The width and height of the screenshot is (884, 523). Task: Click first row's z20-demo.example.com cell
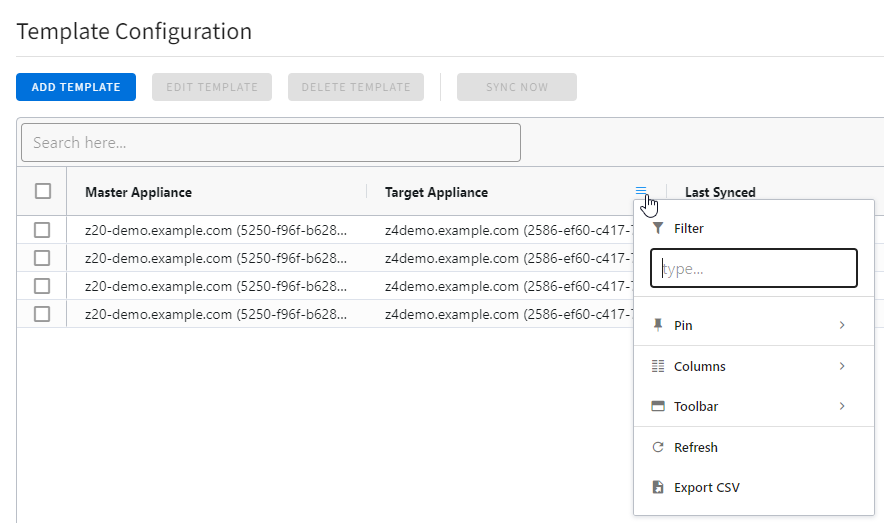[216, 230]
